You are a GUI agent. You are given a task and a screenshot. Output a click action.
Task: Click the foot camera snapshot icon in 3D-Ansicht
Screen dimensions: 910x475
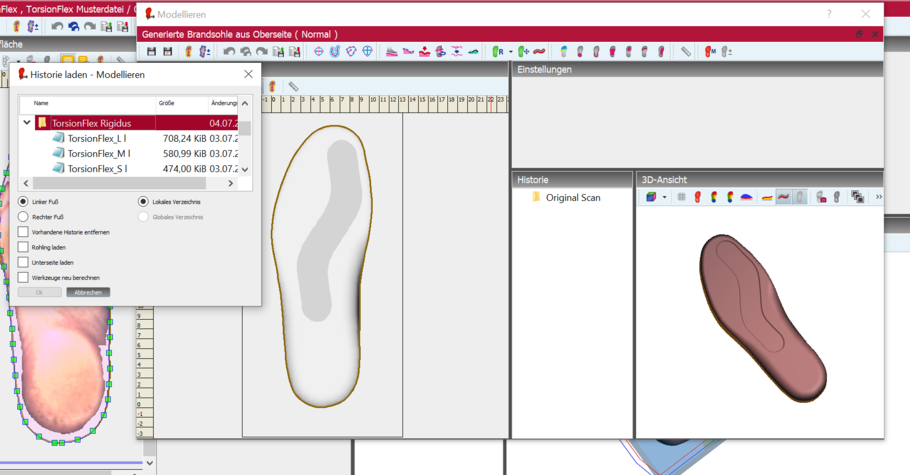(x=821, y=197)
